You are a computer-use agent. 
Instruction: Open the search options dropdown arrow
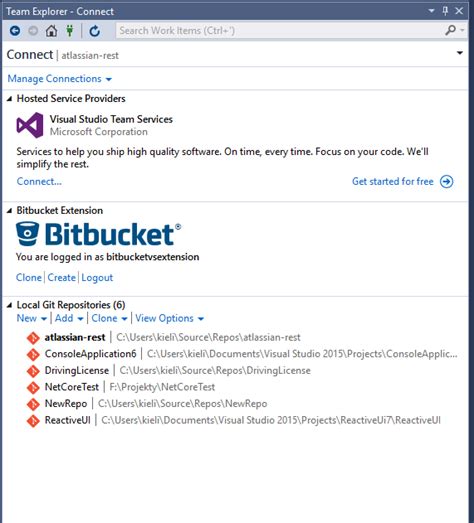point(463,30)
